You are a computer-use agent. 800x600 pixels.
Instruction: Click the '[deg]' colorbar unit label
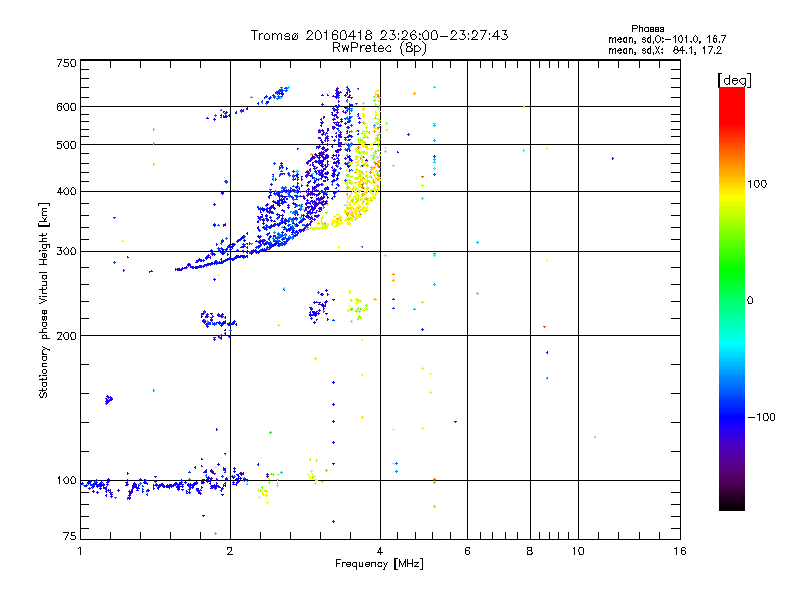tap(734, 80)
